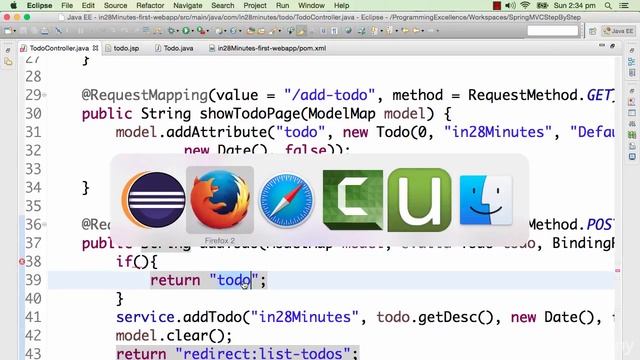Click the error marker on line 38

(x=22, y=262)
